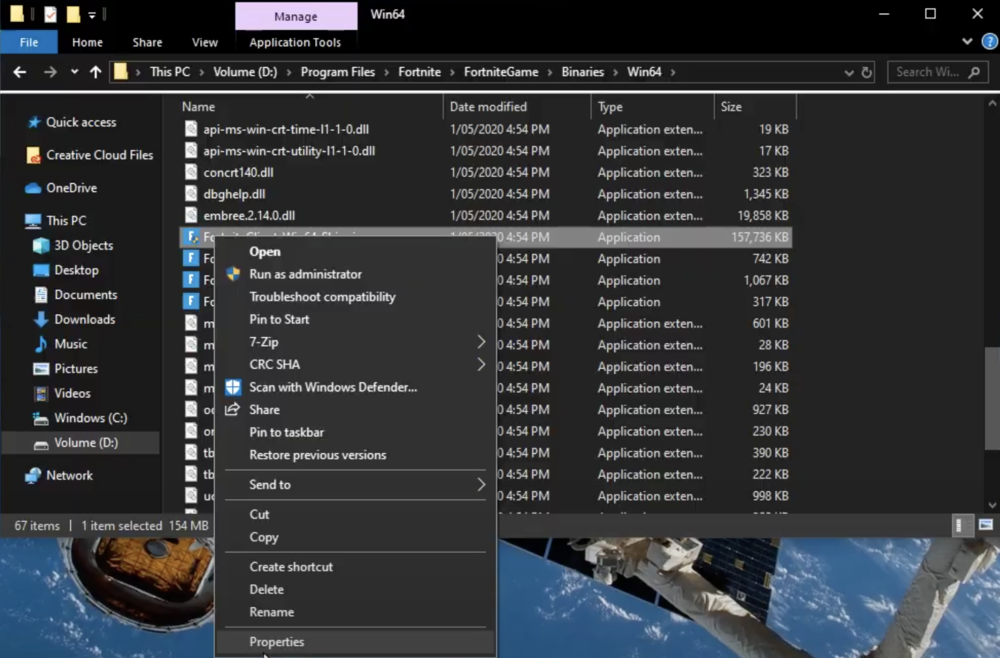Viewport: 1000px width, 658px height.
Task: Click the Up one level arrow
Action: click(x=96, y=72)
